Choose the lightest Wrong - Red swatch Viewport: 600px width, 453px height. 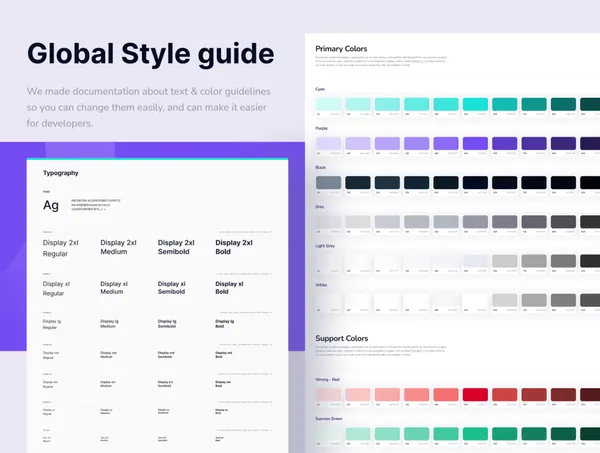[328, 394]
